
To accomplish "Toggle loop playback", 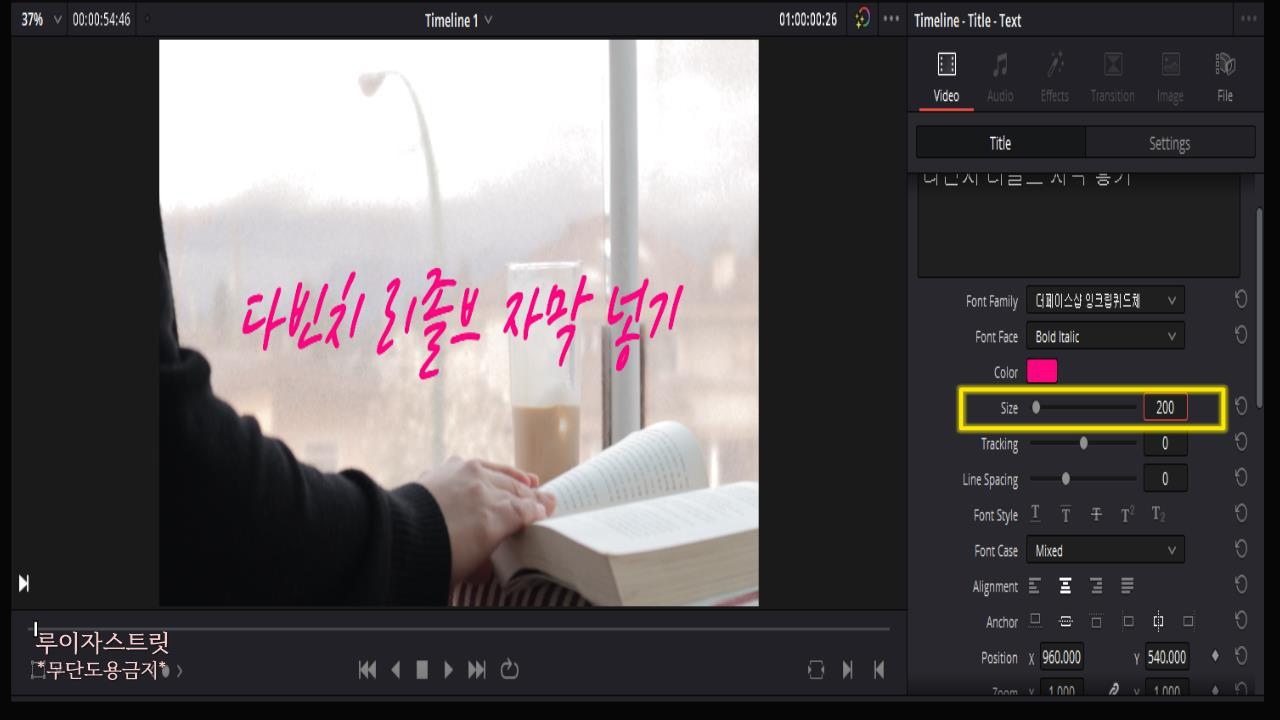I will point(509,670).
